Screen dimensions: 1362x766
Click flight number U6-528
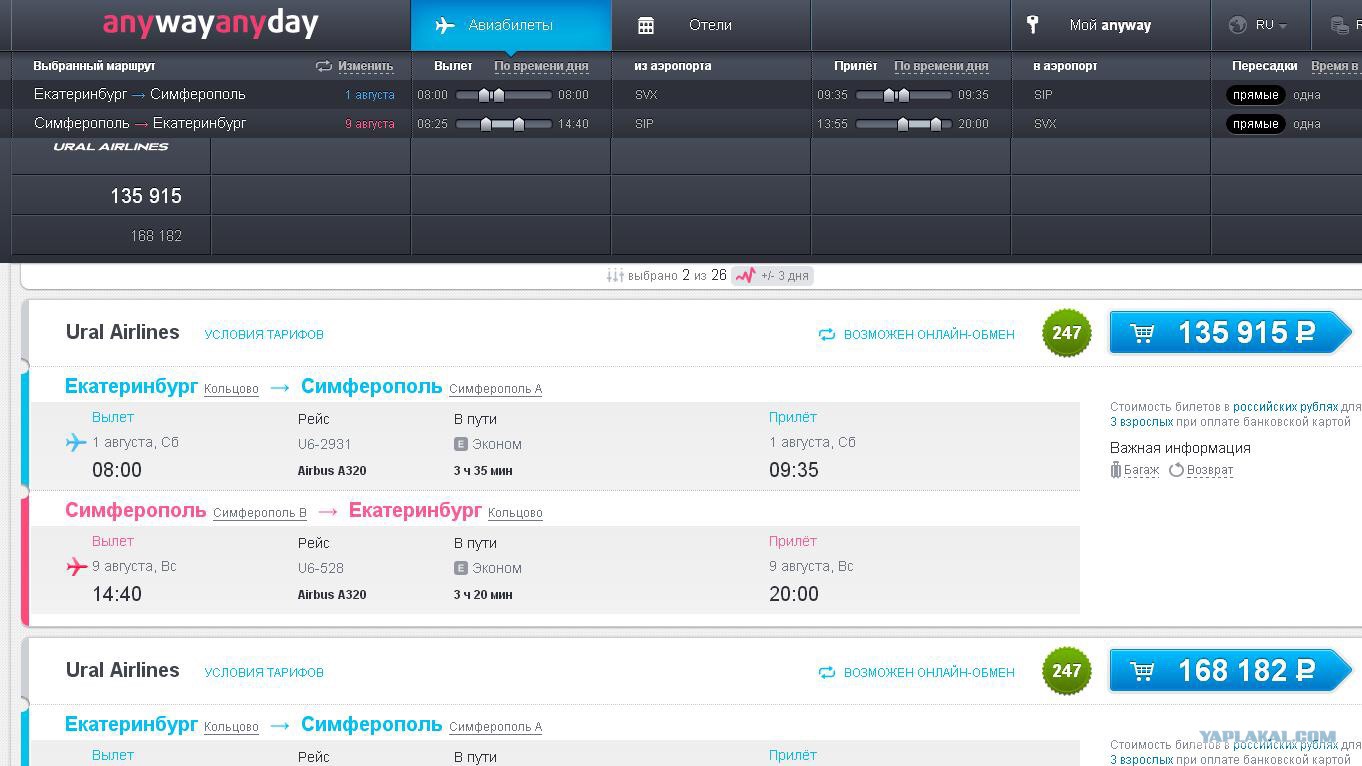[x=320, y=568]
